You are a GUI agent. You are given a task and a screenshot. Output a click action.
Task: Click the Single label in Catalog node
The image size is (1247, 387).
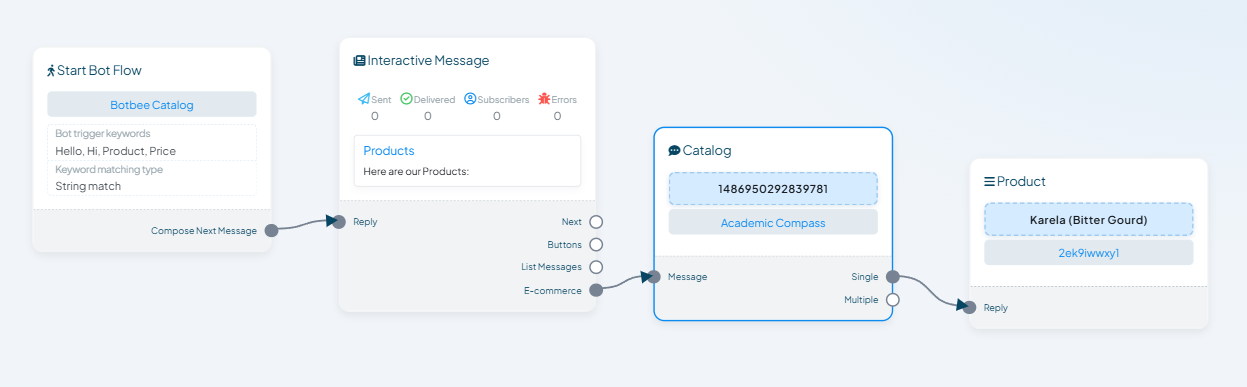[865, 277]
